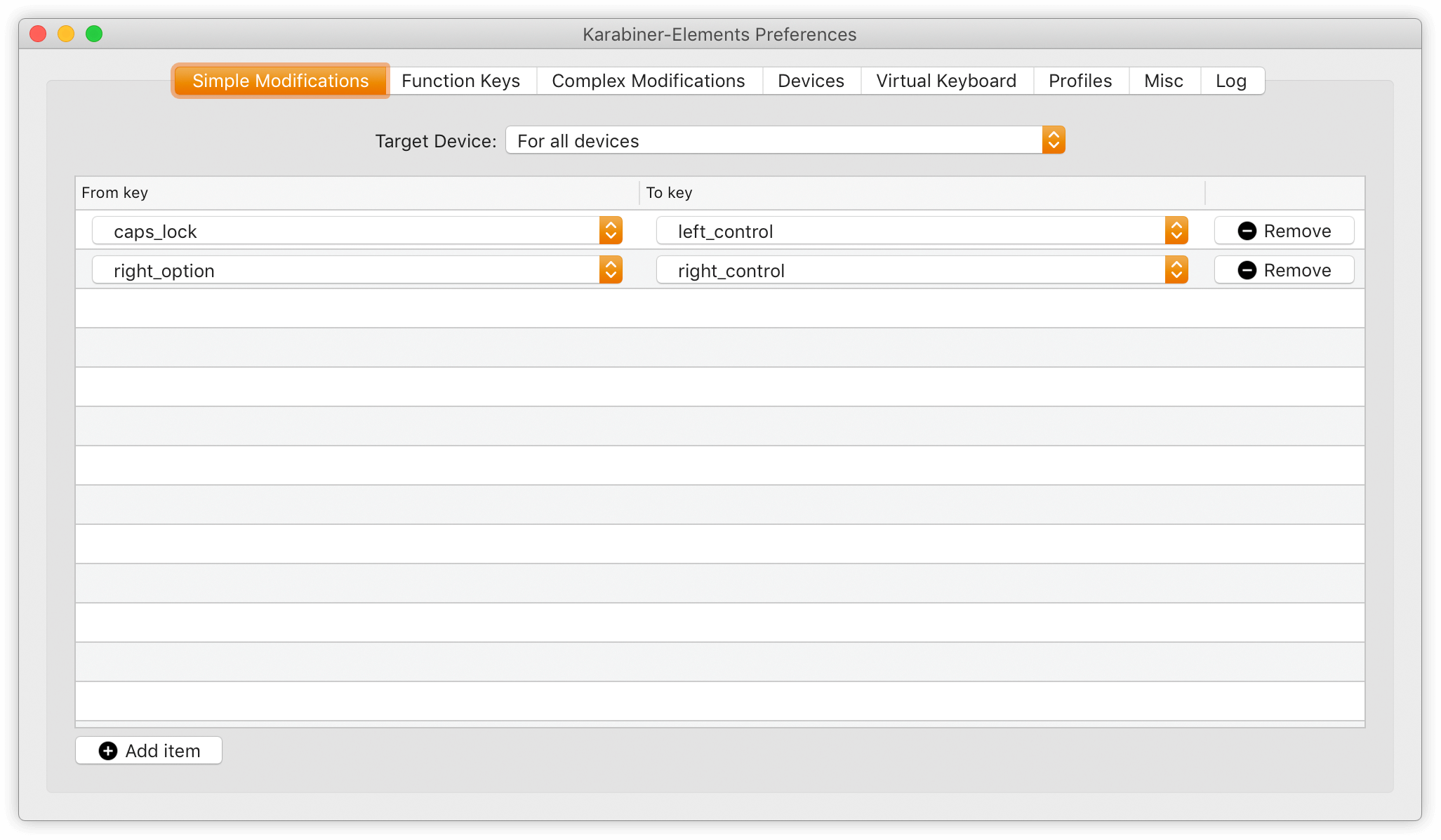Switch to the Simple Modifications tab

280,81
